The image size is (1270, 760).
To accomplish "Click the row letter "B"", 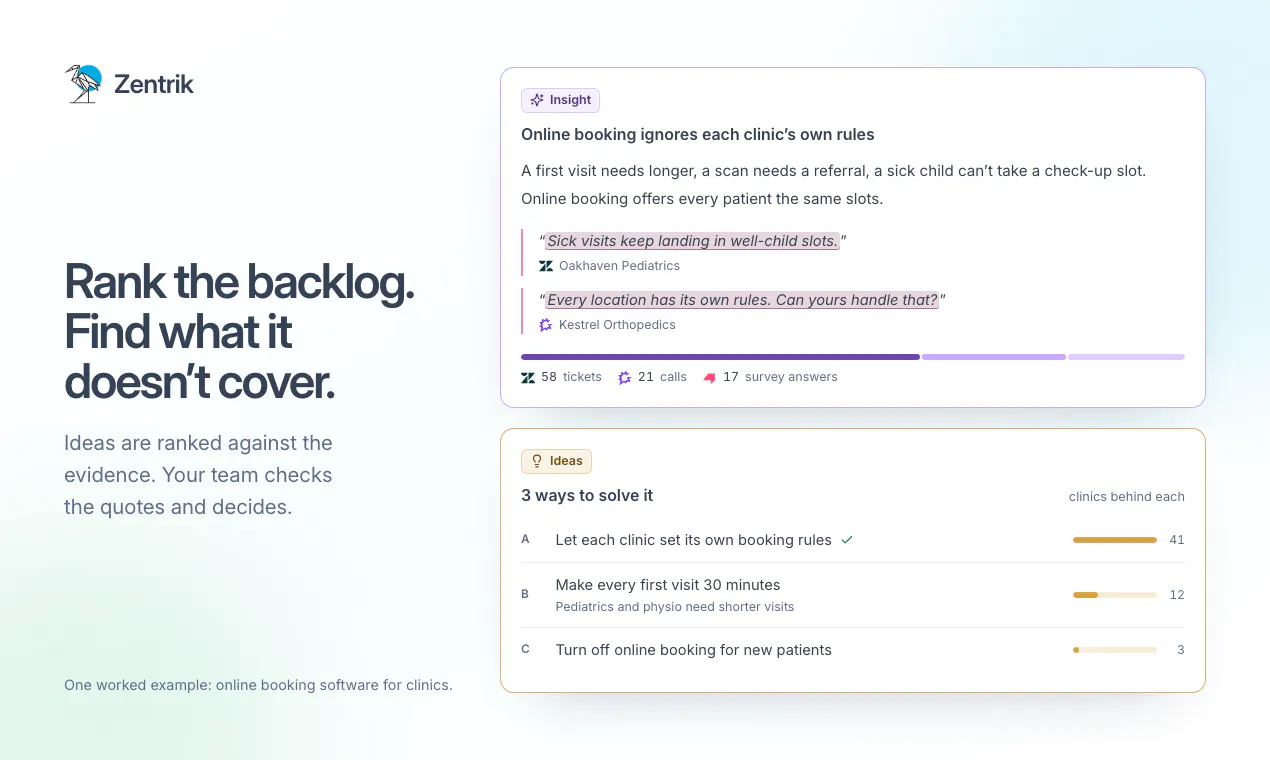I will [x=525, y=594].
